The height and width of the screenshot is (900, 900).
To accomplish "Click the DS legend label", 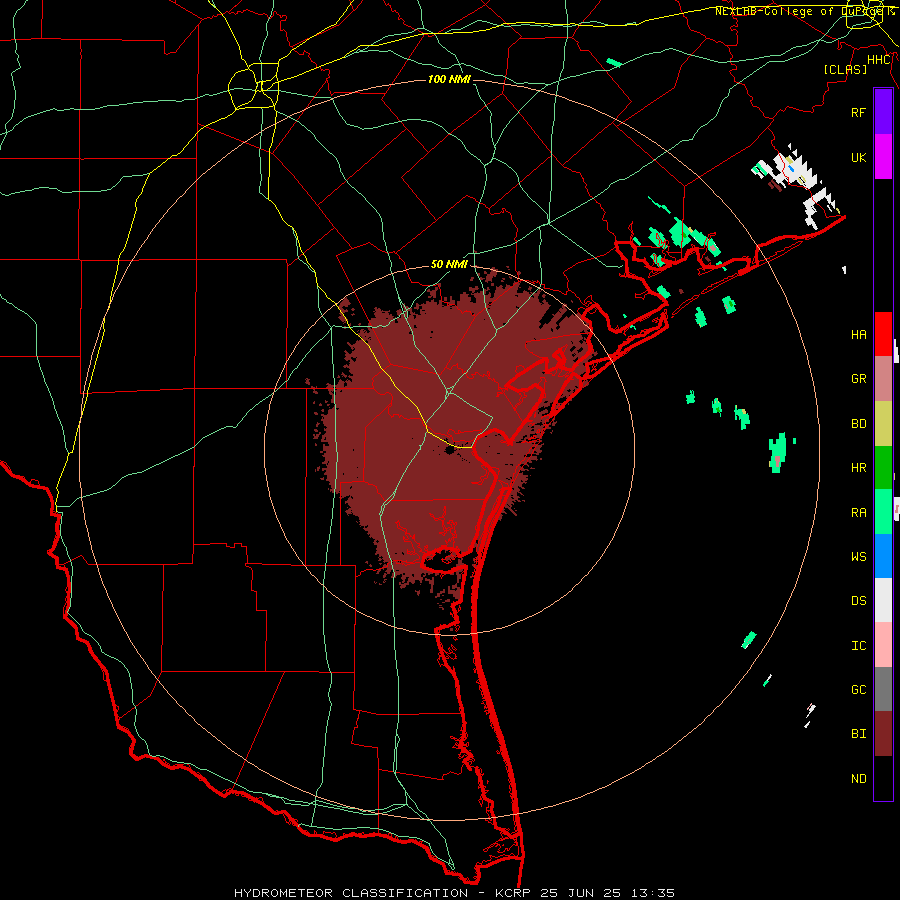I will [858, 601].
